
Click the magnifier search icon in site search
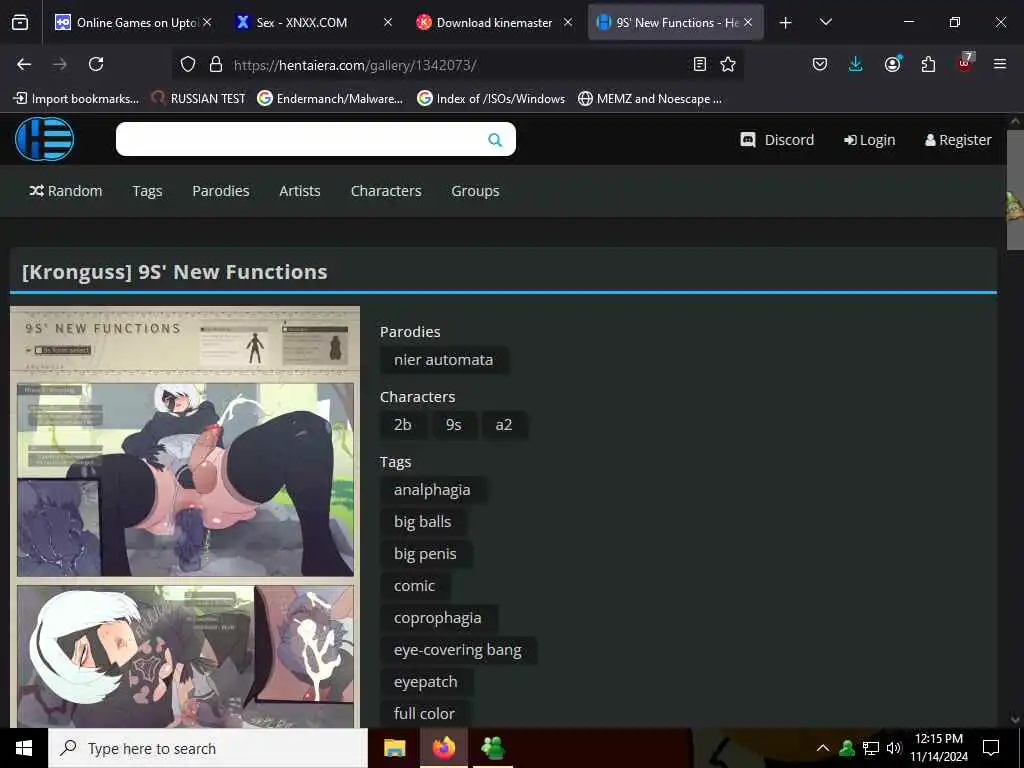point(495,140)
